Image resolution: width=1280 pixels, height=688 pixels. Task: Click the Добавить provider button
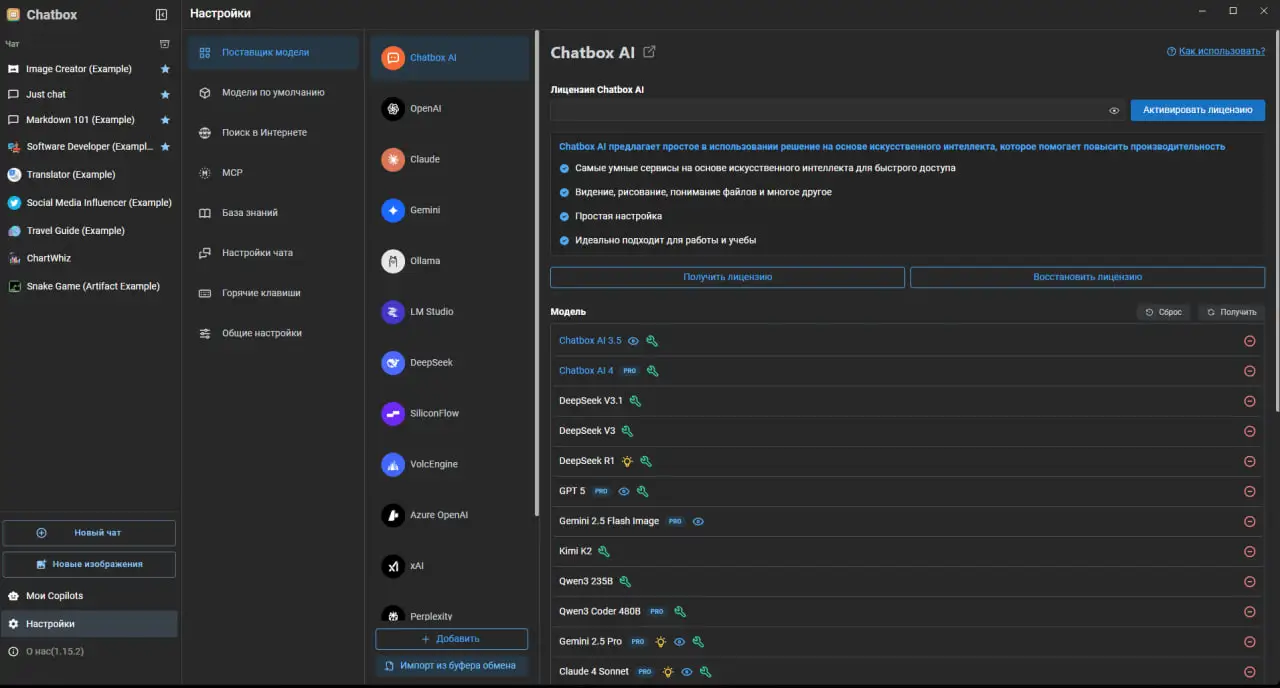tap(451, 639)
